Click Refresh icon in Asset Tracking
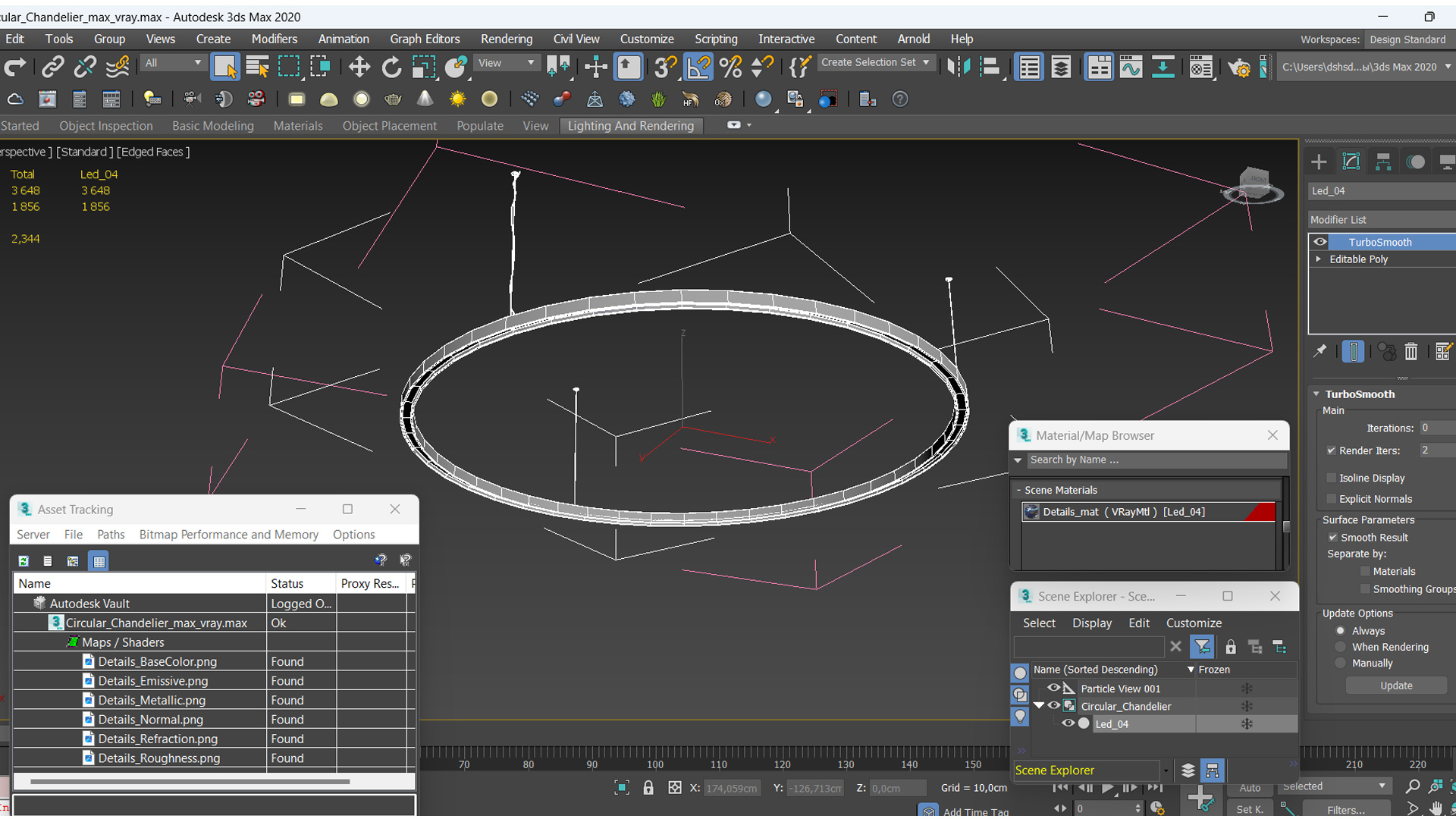This screenshot has height=819, width=1456. [x=24, y=561]
